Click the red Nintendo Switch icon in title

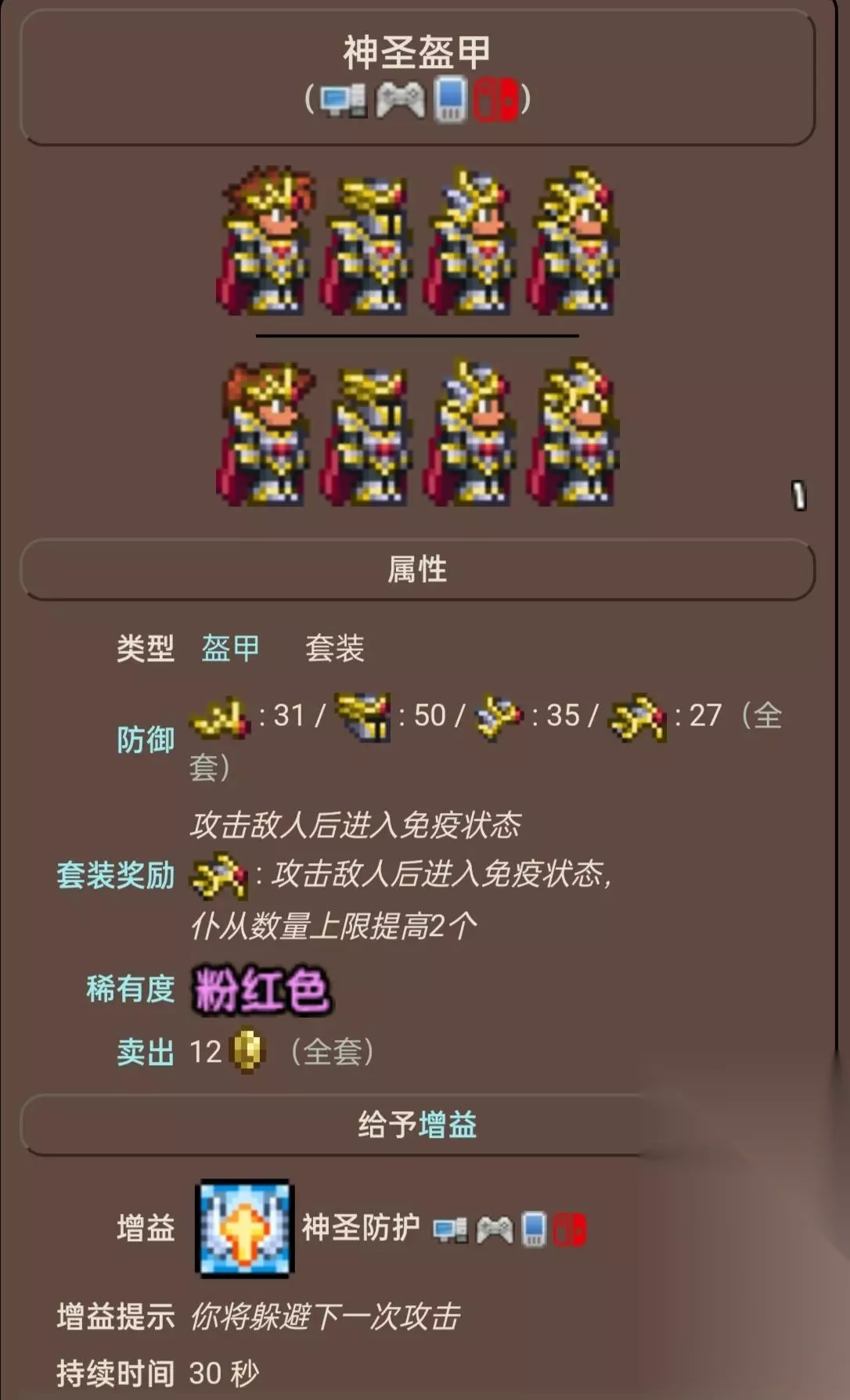(x=495, y=99)
